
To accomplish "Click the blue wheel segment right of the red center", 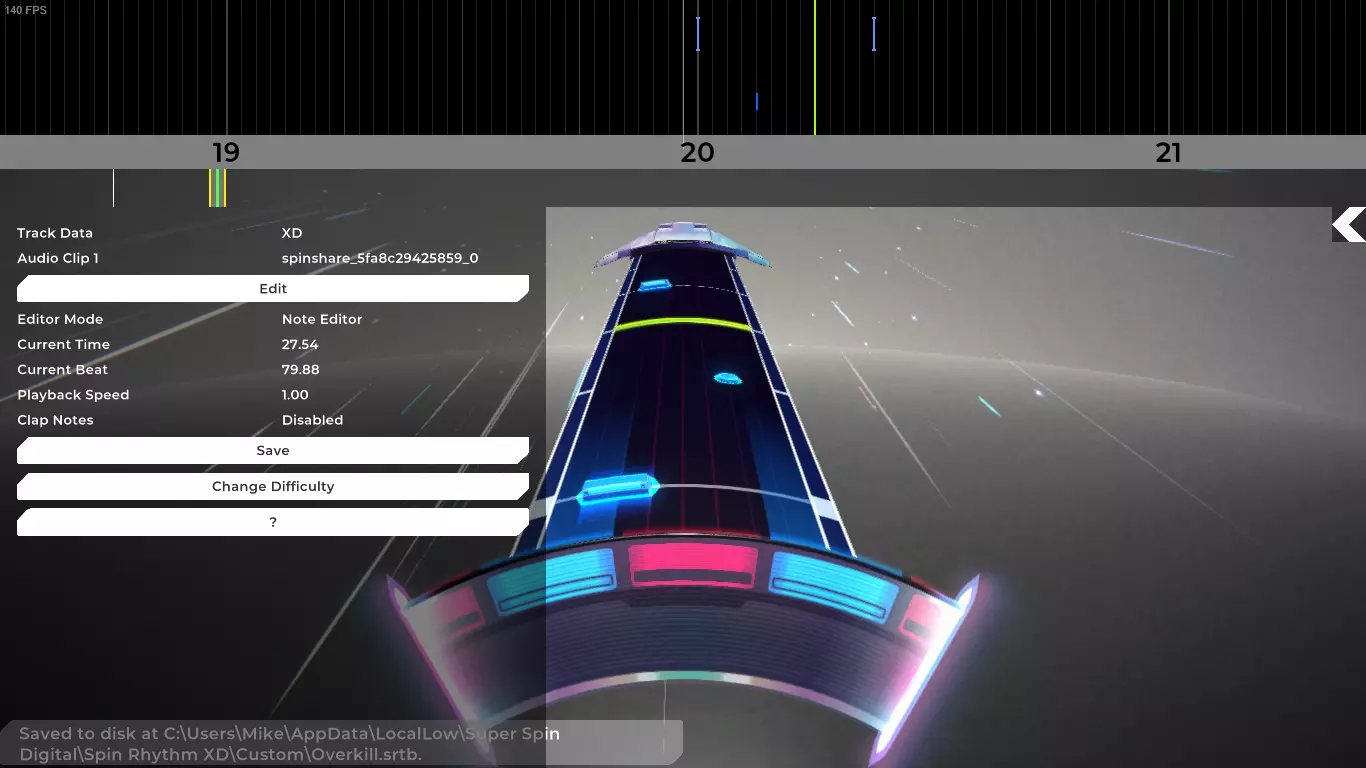I will (x=832, y=585).
